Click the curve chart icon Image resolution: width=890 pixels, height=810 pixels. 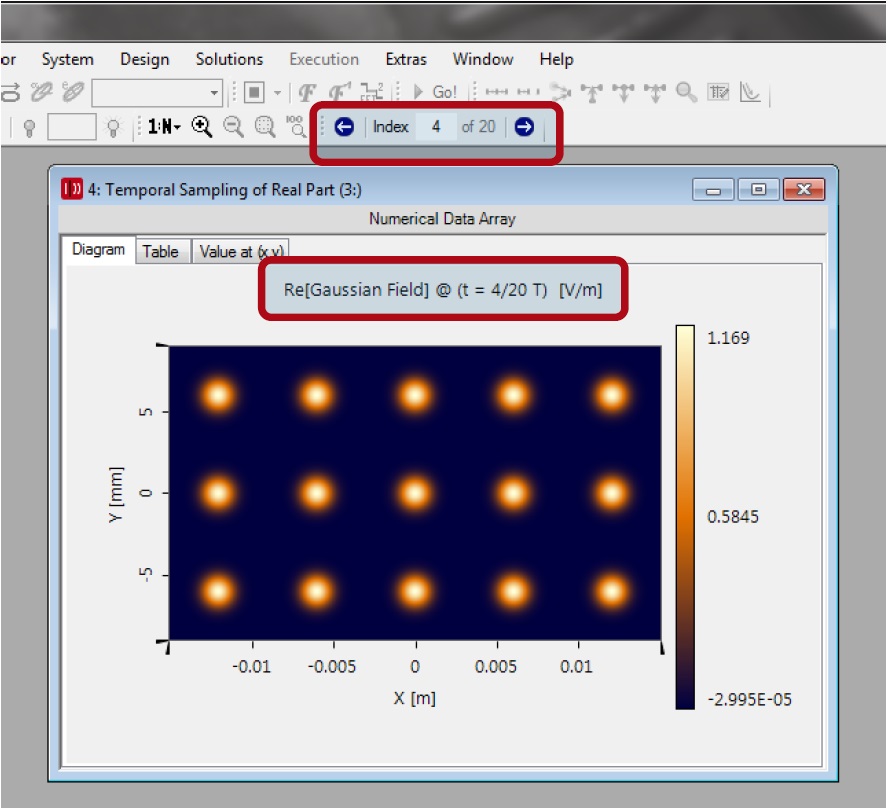pyautogui.click(x=750, y=92)
